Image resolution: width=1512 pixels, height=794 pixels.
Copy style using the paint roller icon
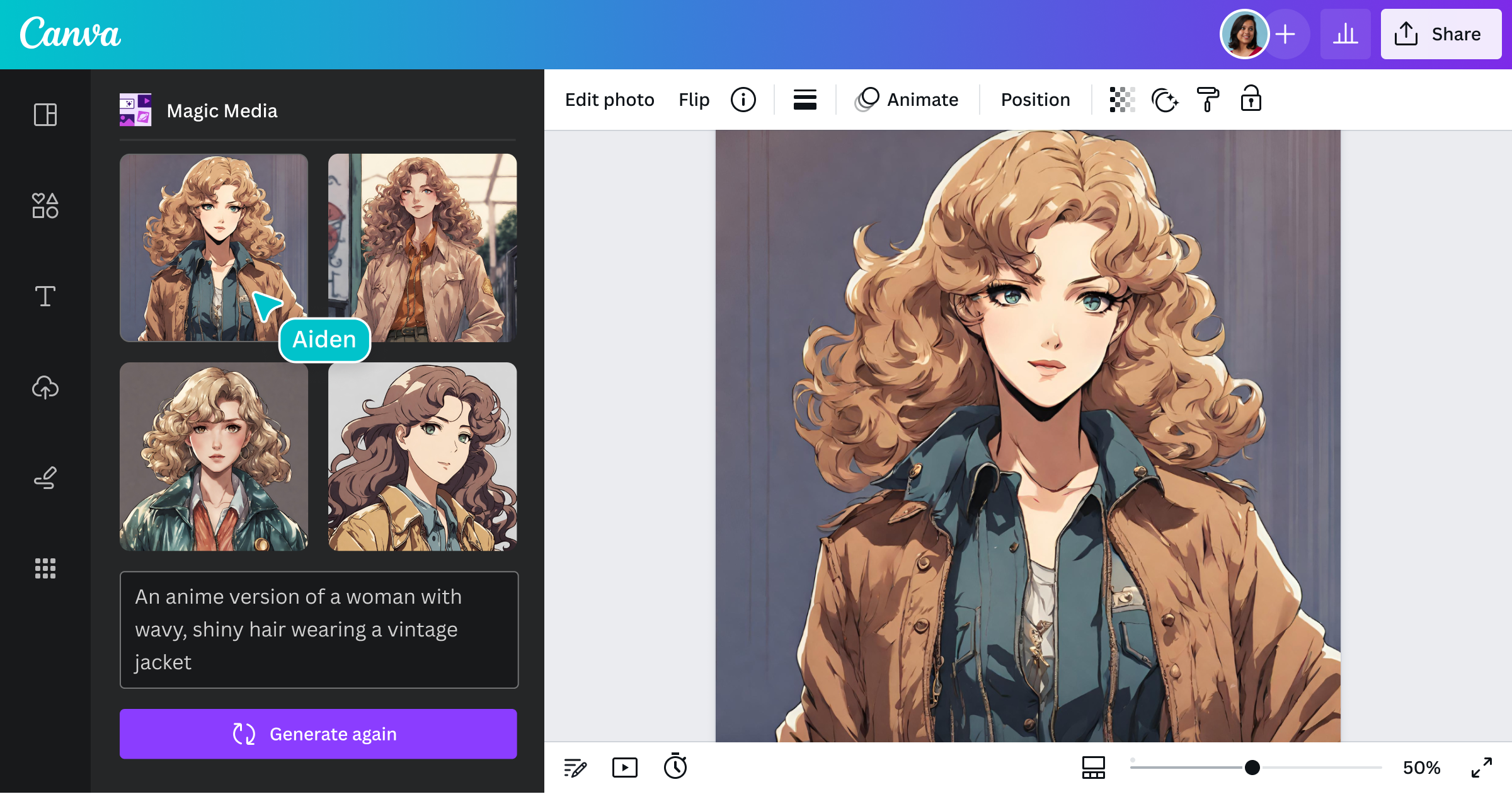1208,99
